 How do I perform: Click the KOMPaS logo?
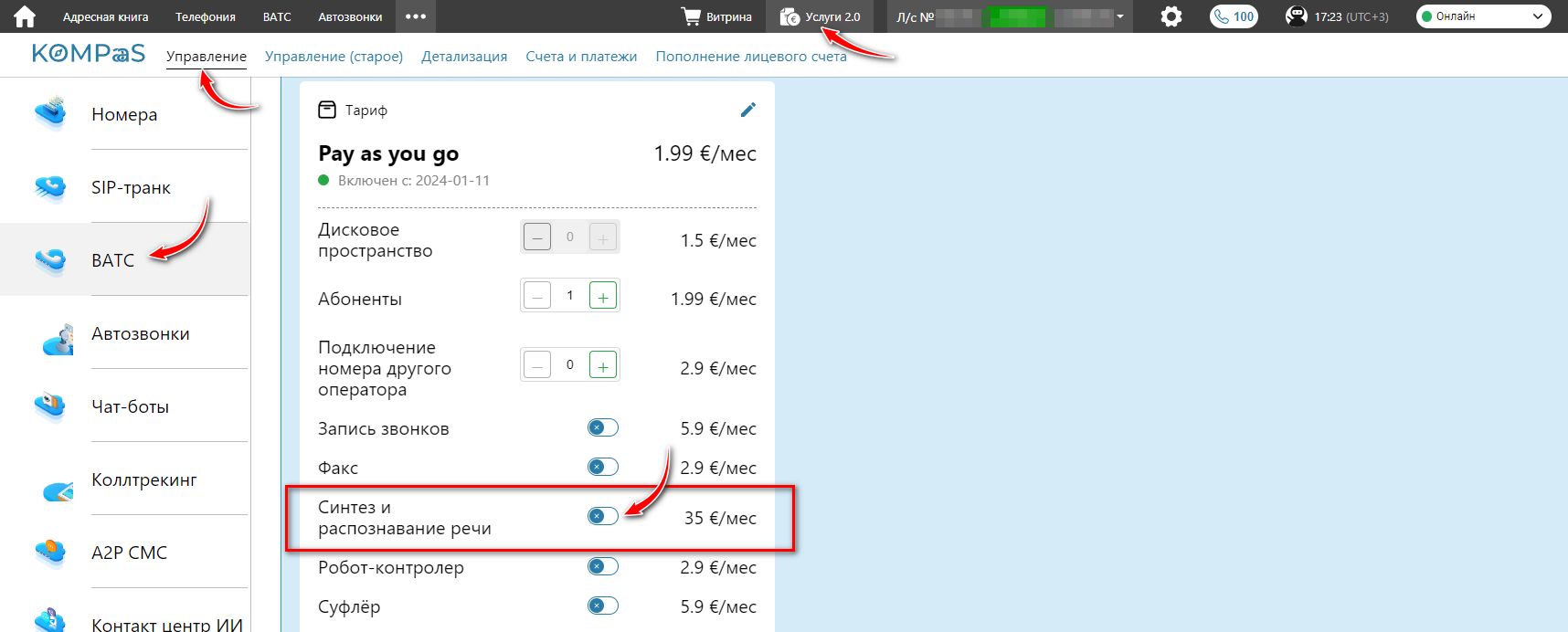89,54
